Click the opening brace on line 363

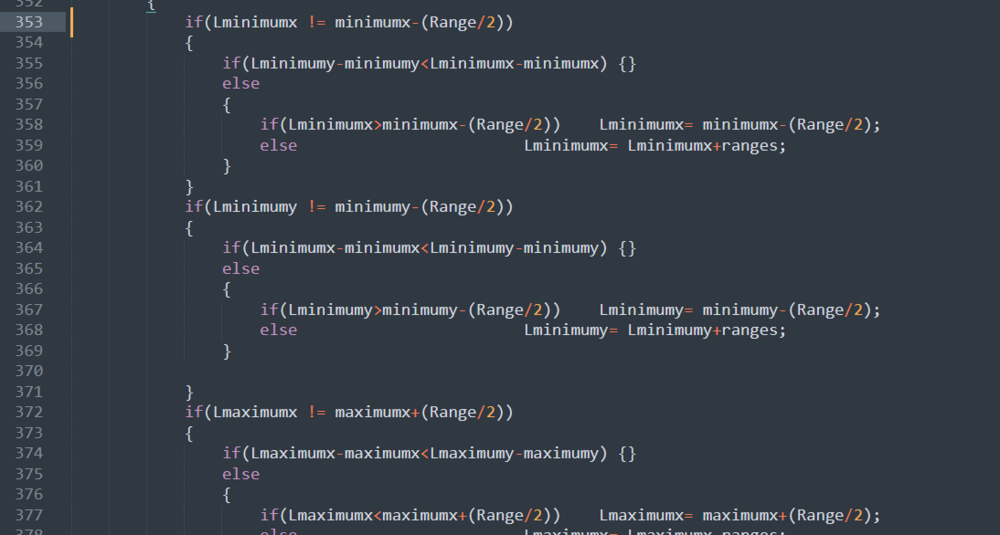point(189,228)
